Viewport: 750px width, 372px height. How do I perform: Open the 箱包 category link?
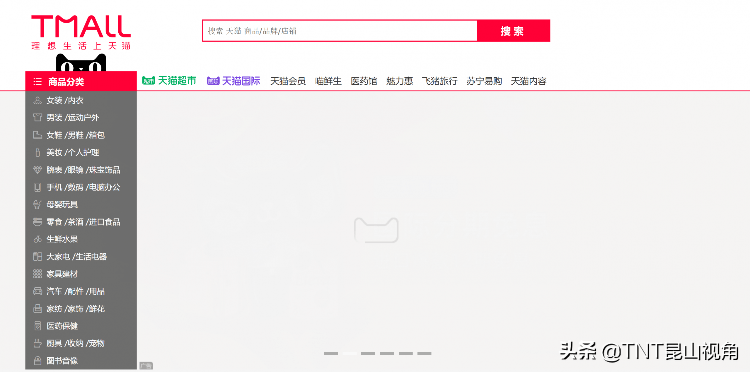(97, 135)
